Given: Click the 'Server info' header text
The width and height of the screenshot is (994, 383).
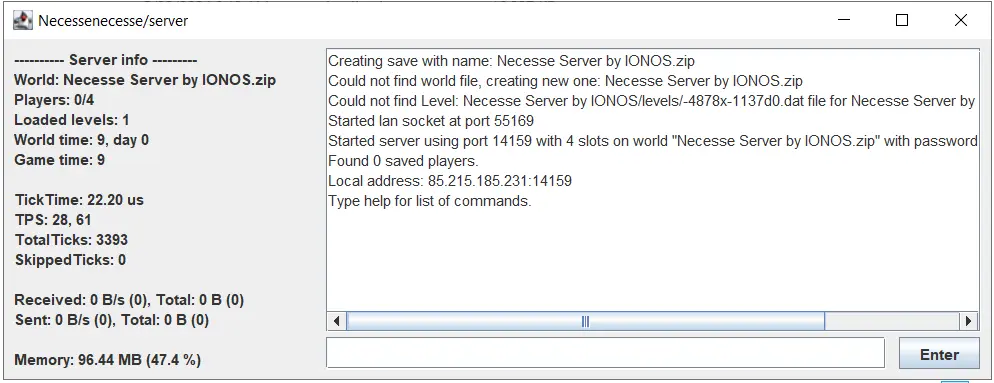Looking at the screenshot, I should point(106,60).
